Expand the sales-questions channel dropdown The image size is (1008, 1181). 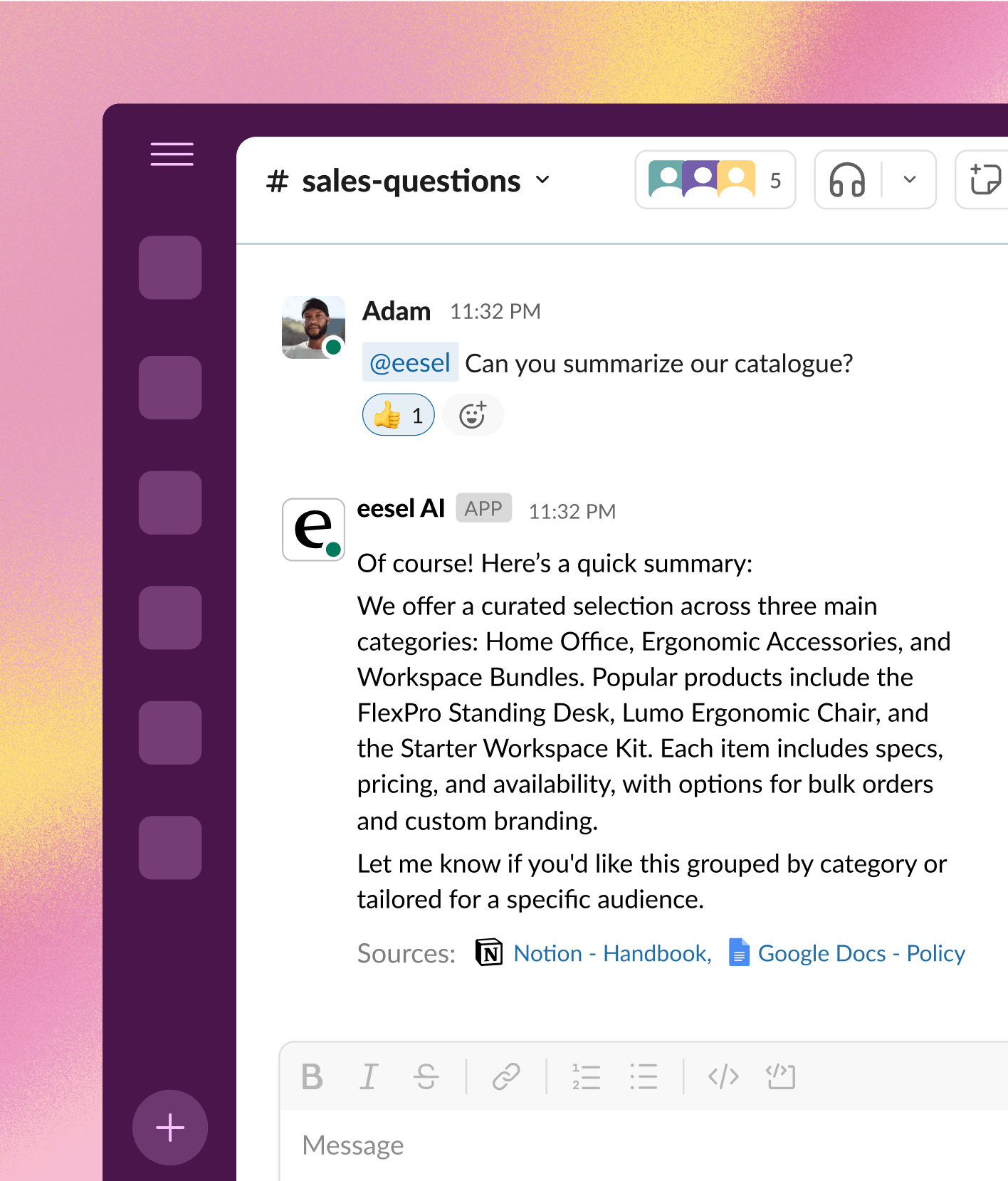point(542,180)
